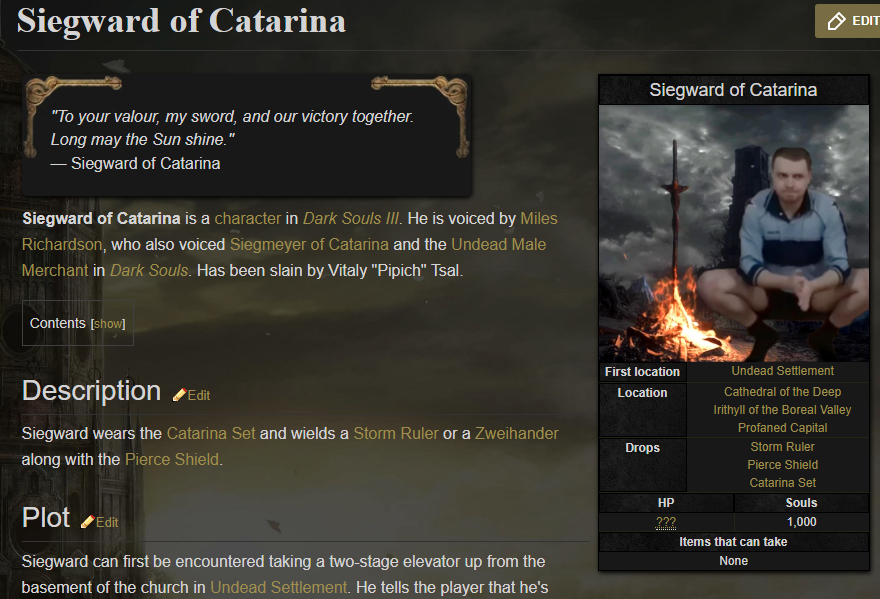Screen dimensions: 880x599
Task: Open the Miles Richardson voice actor link
Action: coord(539,218)
